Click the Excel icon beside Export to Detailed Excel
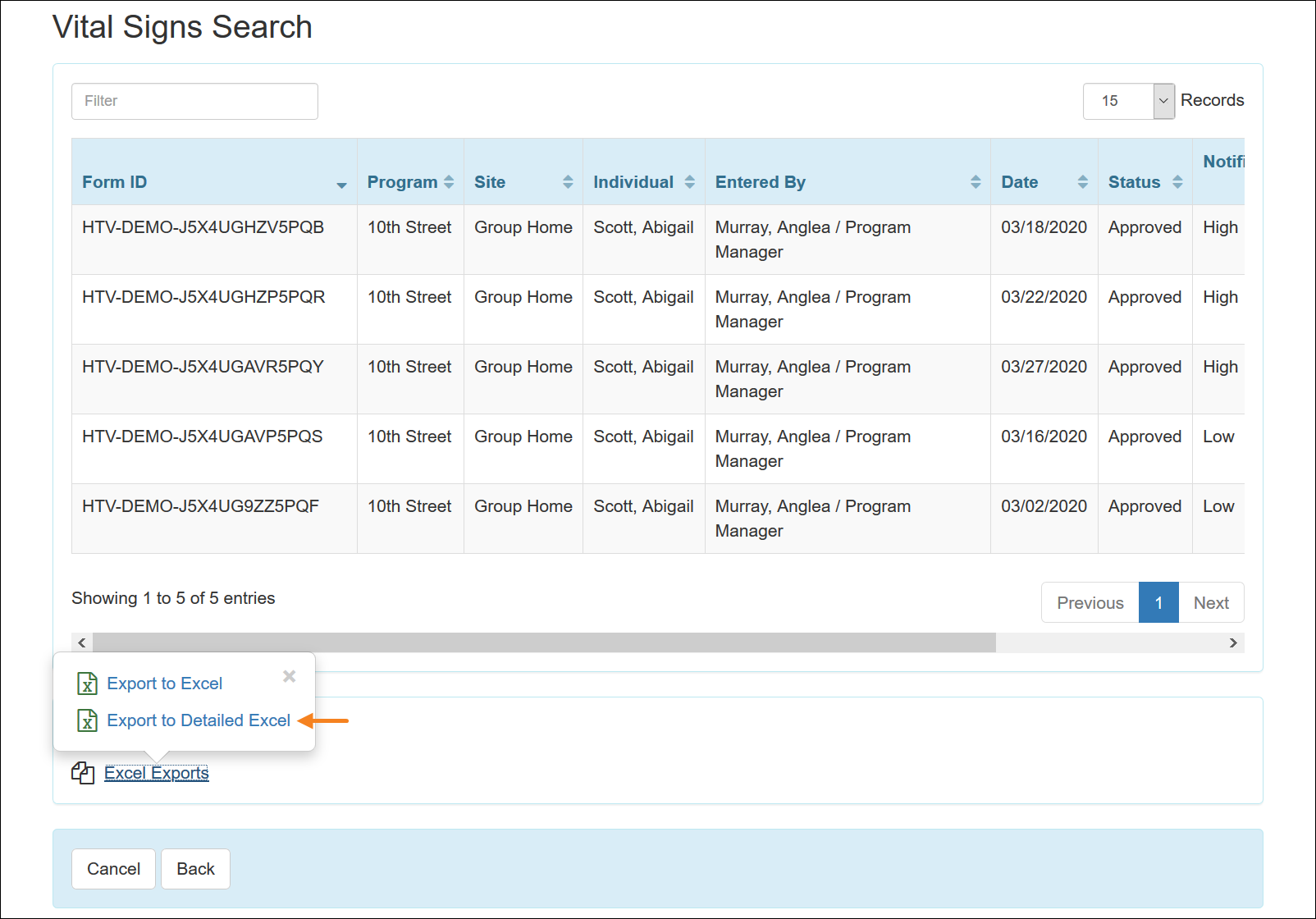Viewport: 1316px width, 919px height. [87, 720]
